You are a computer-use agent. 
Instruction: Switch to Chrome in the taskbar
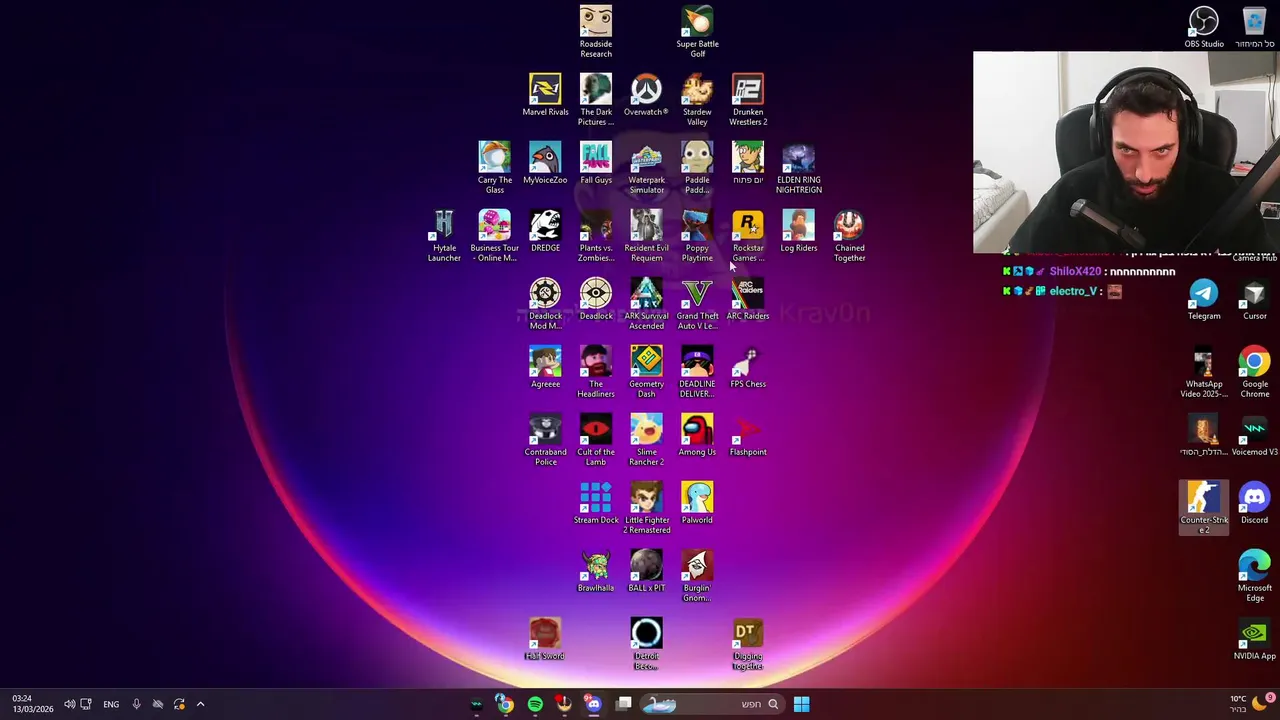[x=506, y=704]
